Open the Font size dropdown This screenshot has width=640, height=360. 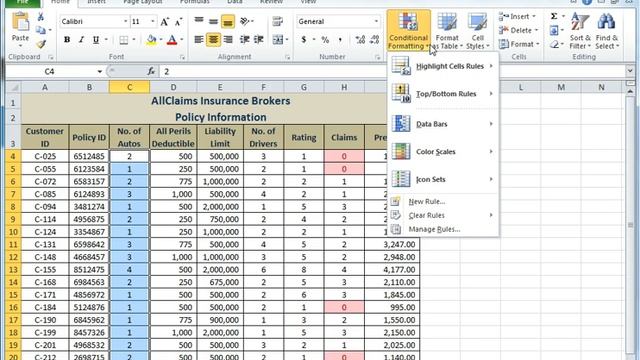tap(153, 21)
